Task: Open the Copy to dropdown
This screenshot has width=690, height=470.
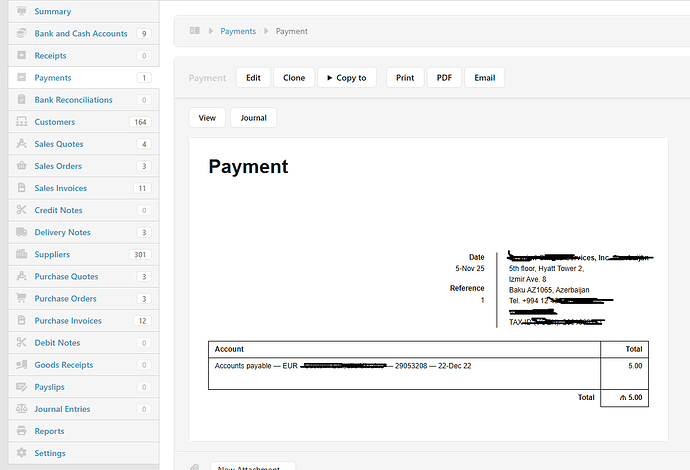Action: click(x=347, y=77)
